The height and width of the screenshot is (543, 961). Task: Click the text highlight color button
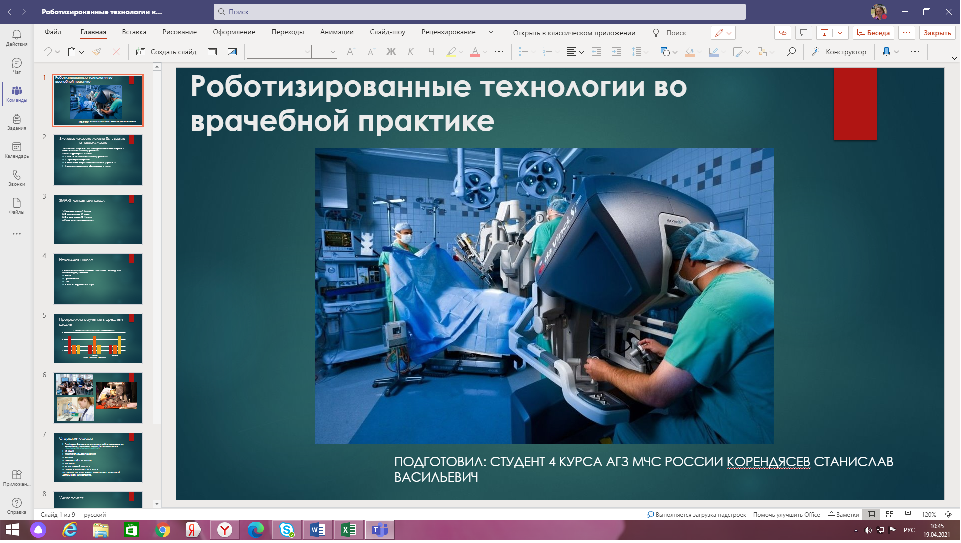[453, 52]
